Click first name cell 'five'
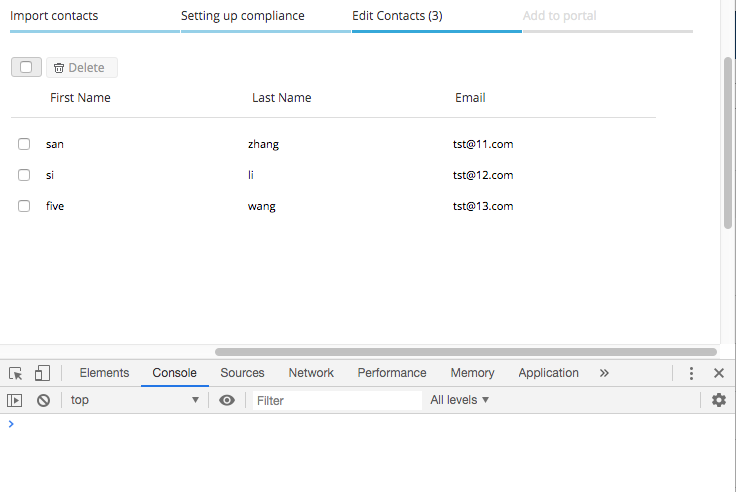 [55, 206]
